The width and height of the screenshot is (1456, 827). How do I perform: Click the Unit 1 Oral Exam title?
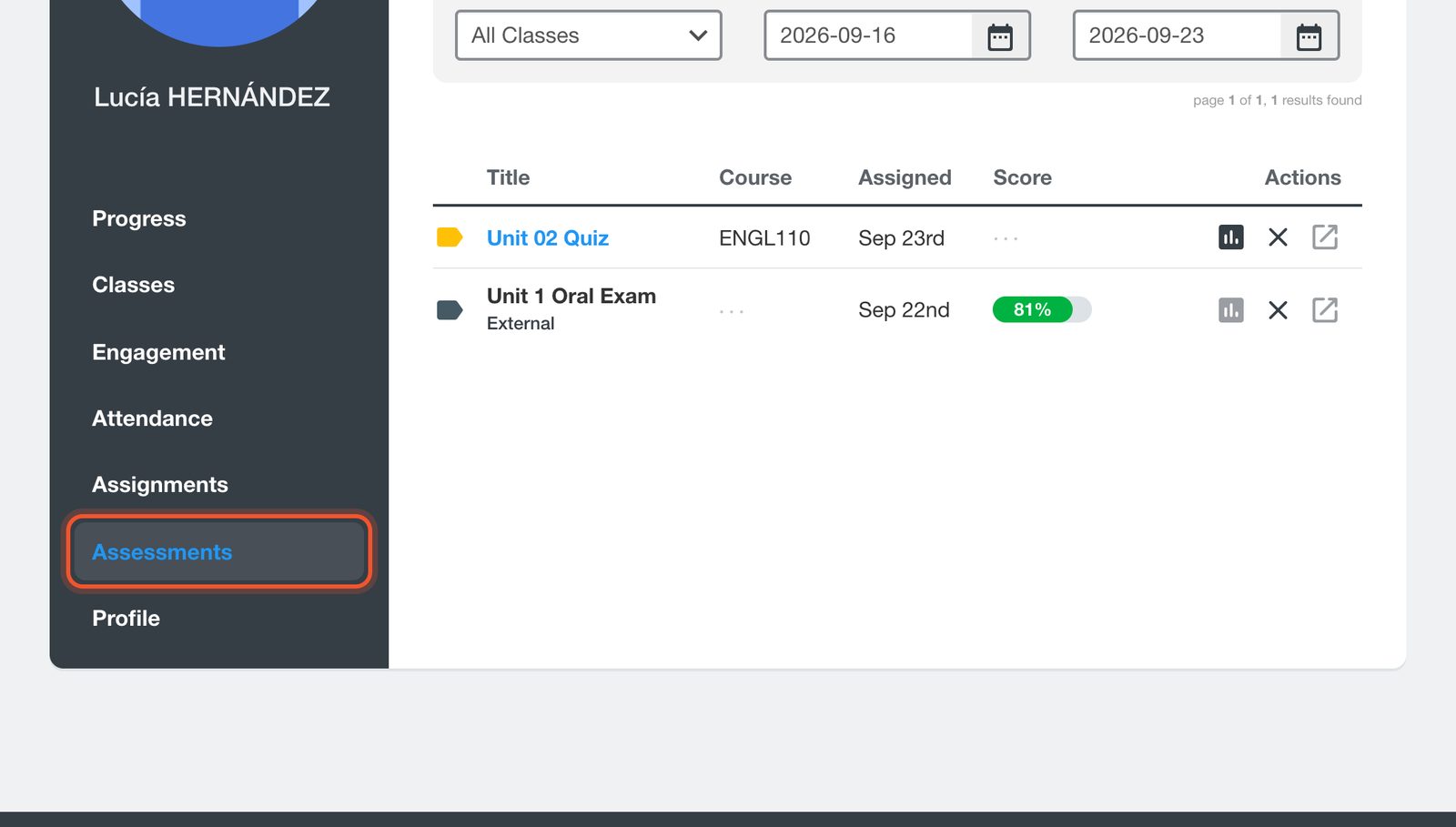571,296
